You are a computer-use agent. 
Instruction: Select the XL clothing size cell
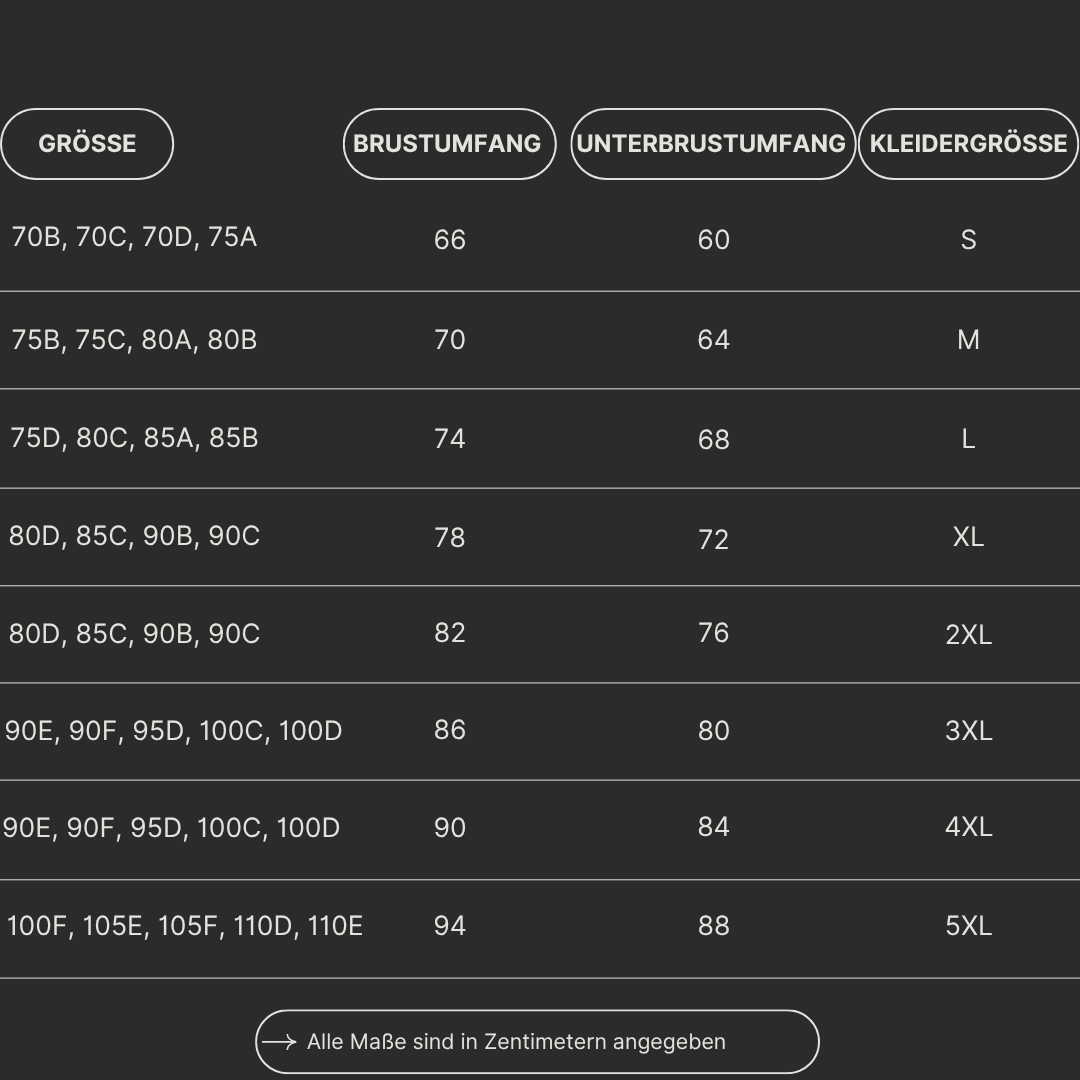968,537
